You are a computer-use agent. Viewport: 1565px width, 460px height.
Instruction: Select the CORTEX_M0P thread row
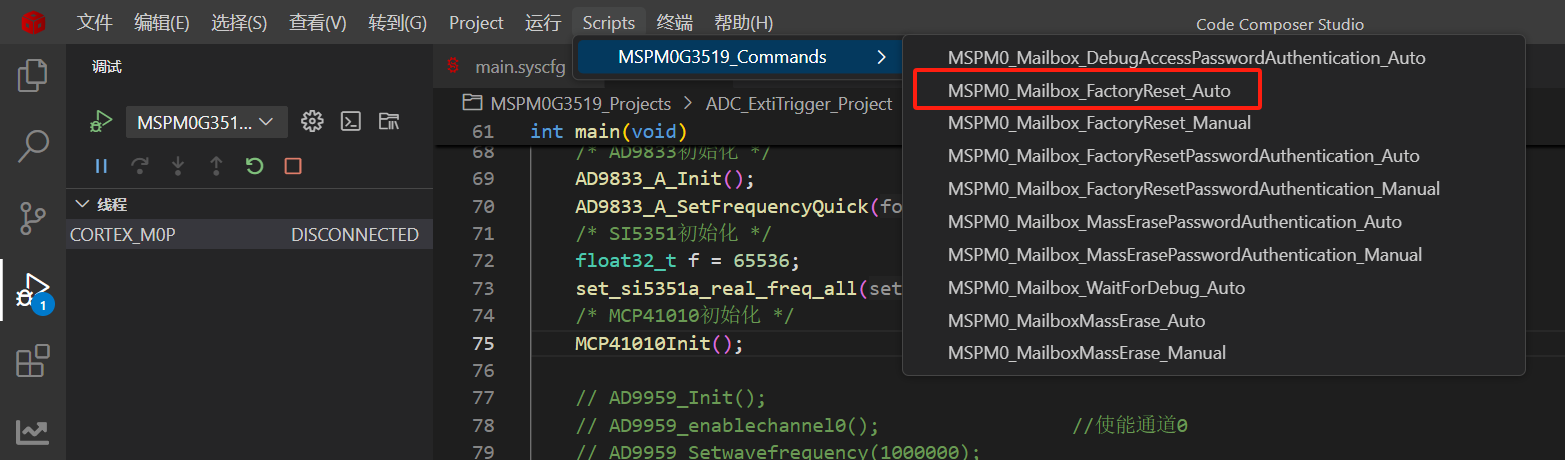point(249,235)
